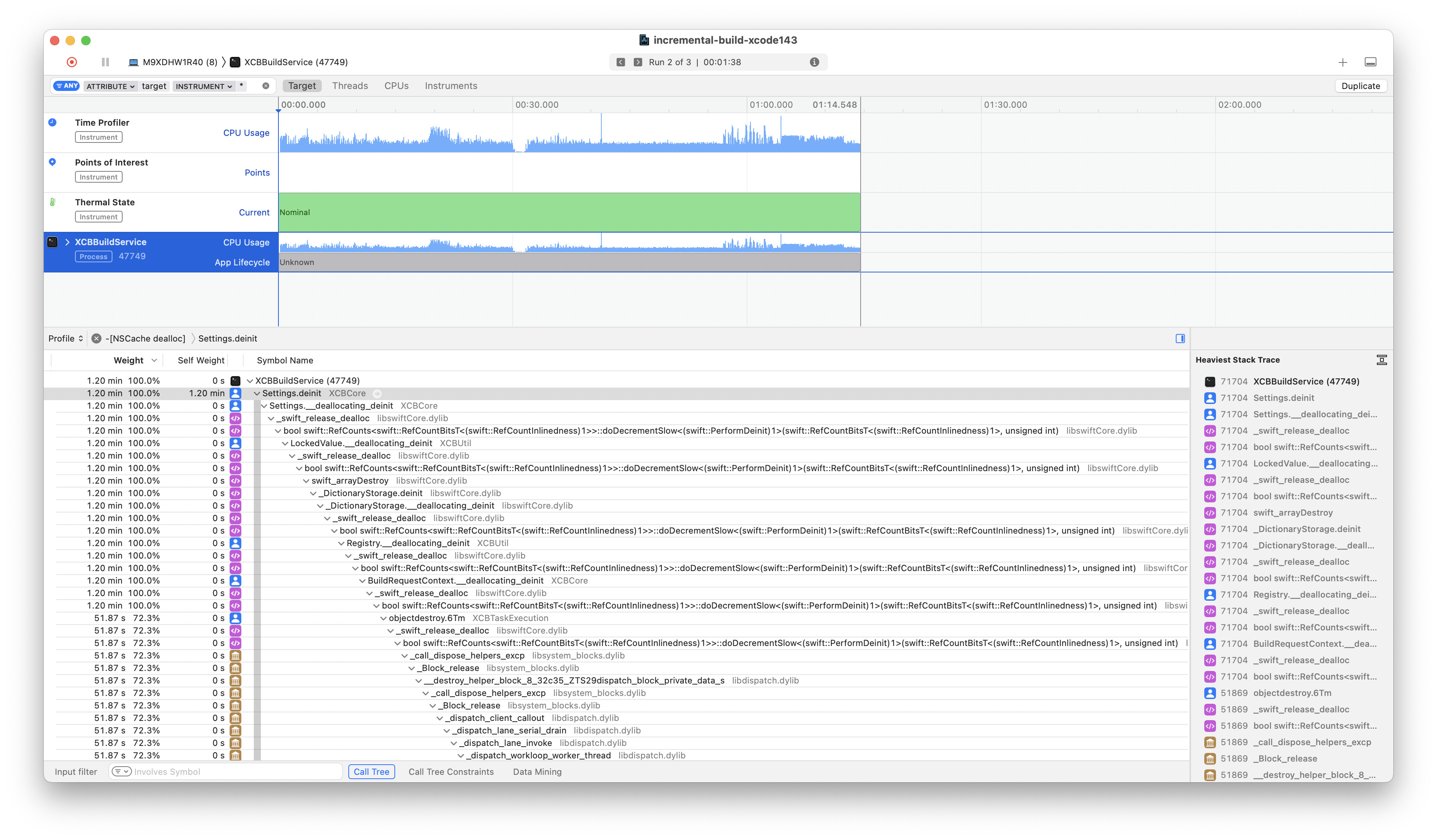Click the Duplicate button
This screenshot has height=840, width=1437.
(1360, 86)
